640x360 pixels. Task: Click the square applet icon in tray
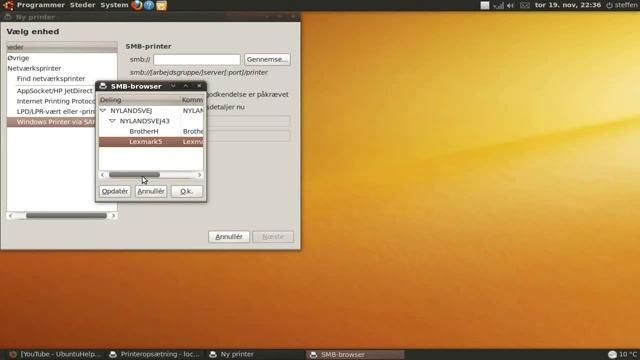(484, 5)
